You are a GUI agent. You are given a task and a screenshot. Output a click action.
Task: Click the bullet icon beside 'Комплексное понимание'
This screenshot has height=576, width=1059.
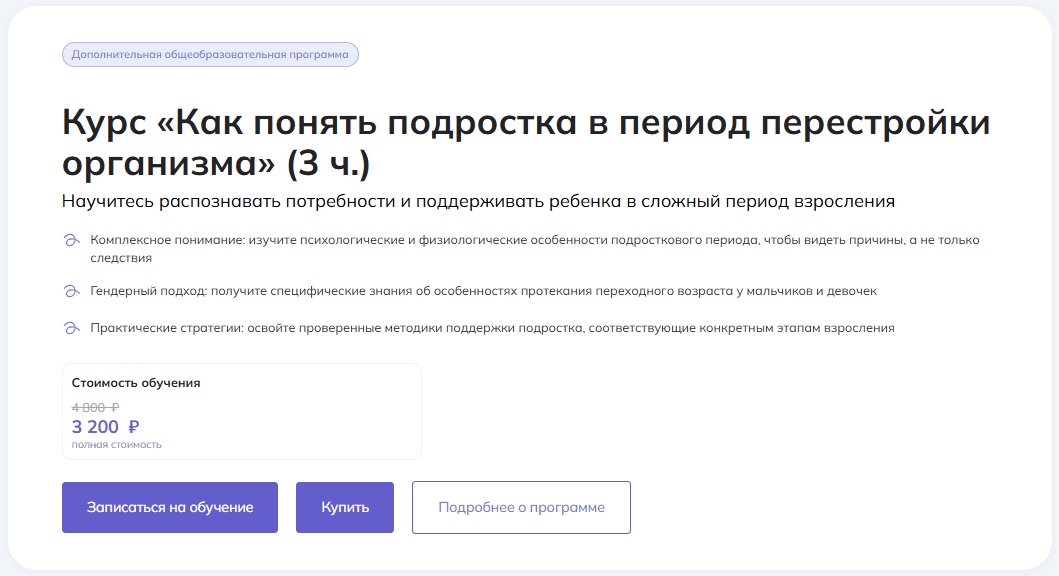click(71, 240)
